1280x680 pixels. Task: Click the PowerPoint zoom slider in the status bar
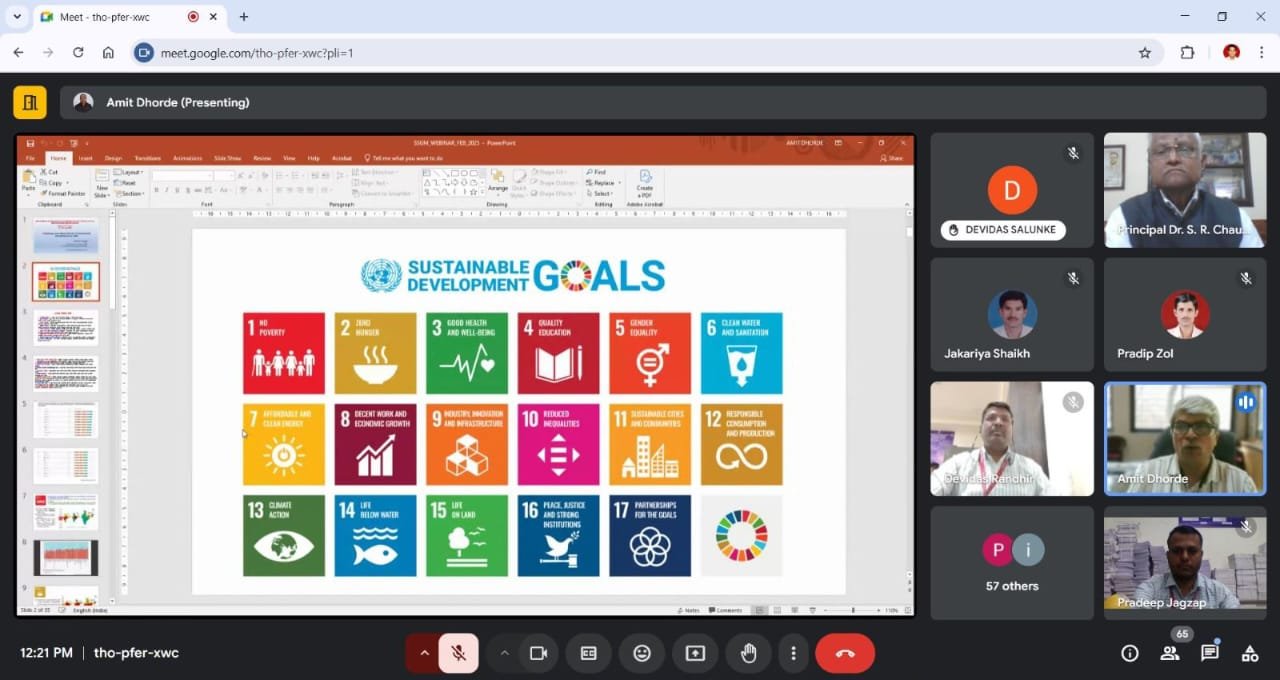(x=852, y=610)
